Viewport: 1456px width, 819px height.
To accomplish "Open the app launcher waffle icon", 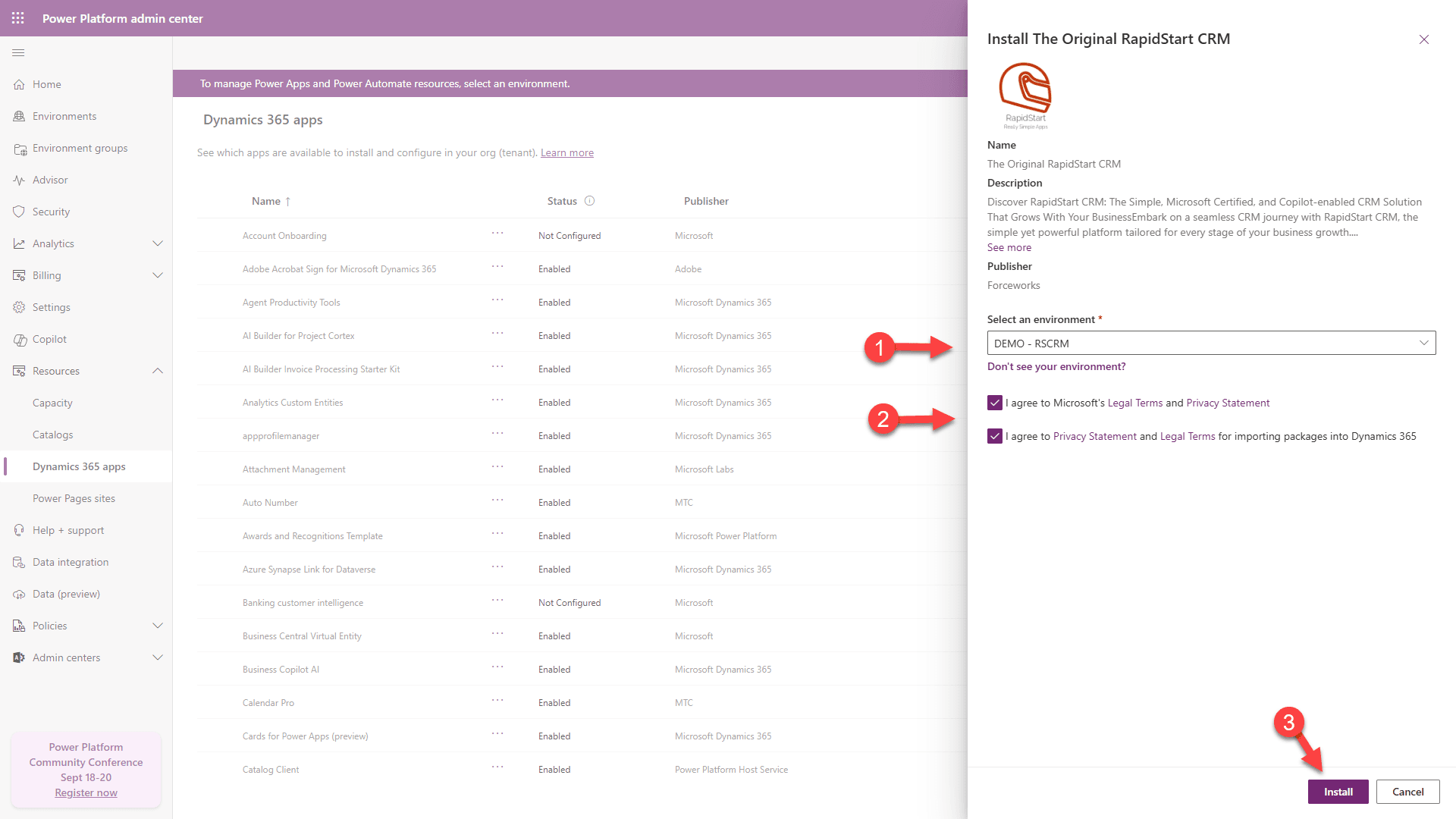I will [x=17, y=18].
